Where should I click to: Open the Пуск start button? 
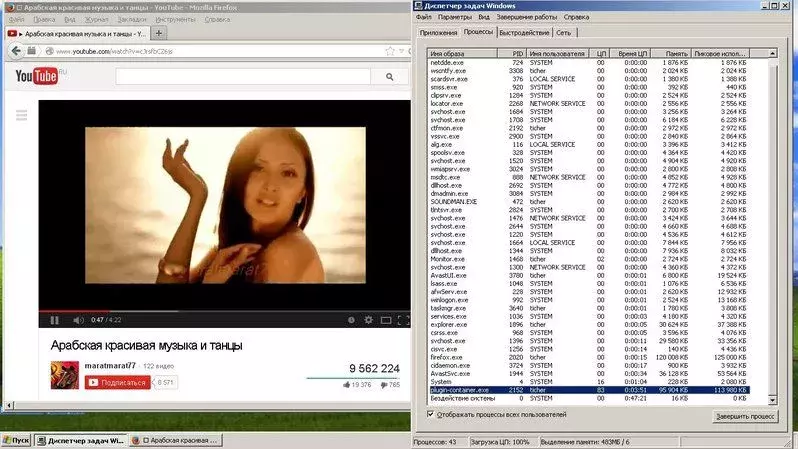click(x=16, y=440)
